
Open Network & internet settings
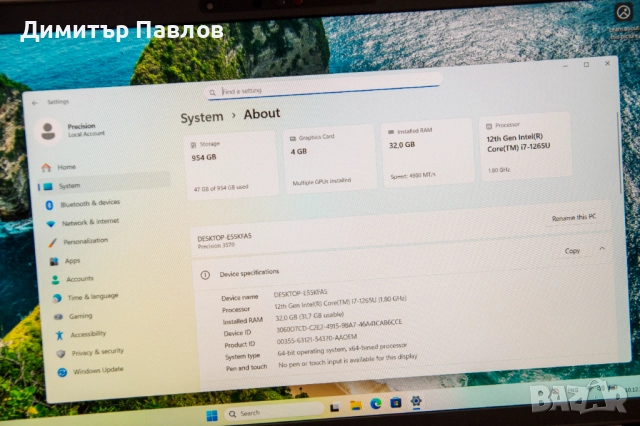(83, 222)
